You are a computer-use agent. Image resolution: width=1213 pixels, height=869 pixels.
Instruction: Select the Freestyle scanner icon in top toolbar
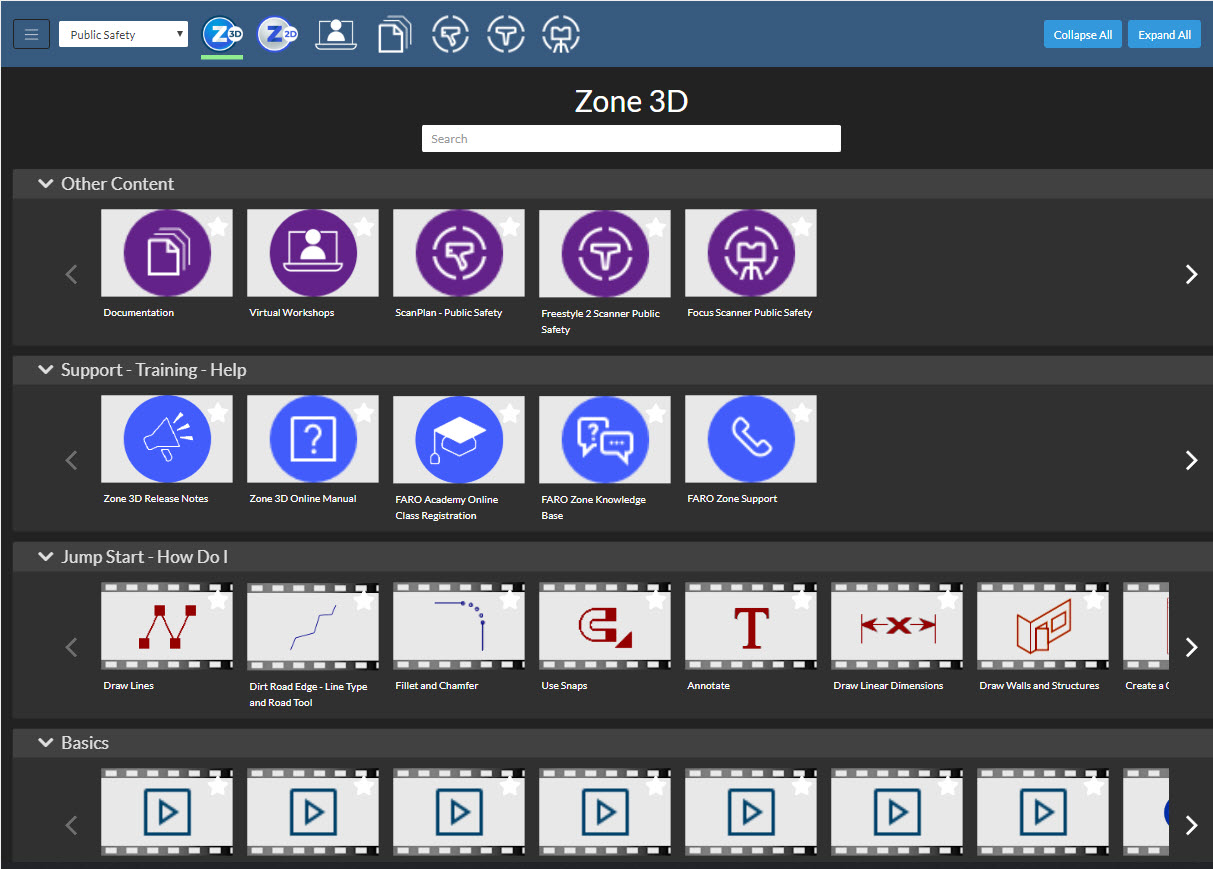(x=506, y=35)
